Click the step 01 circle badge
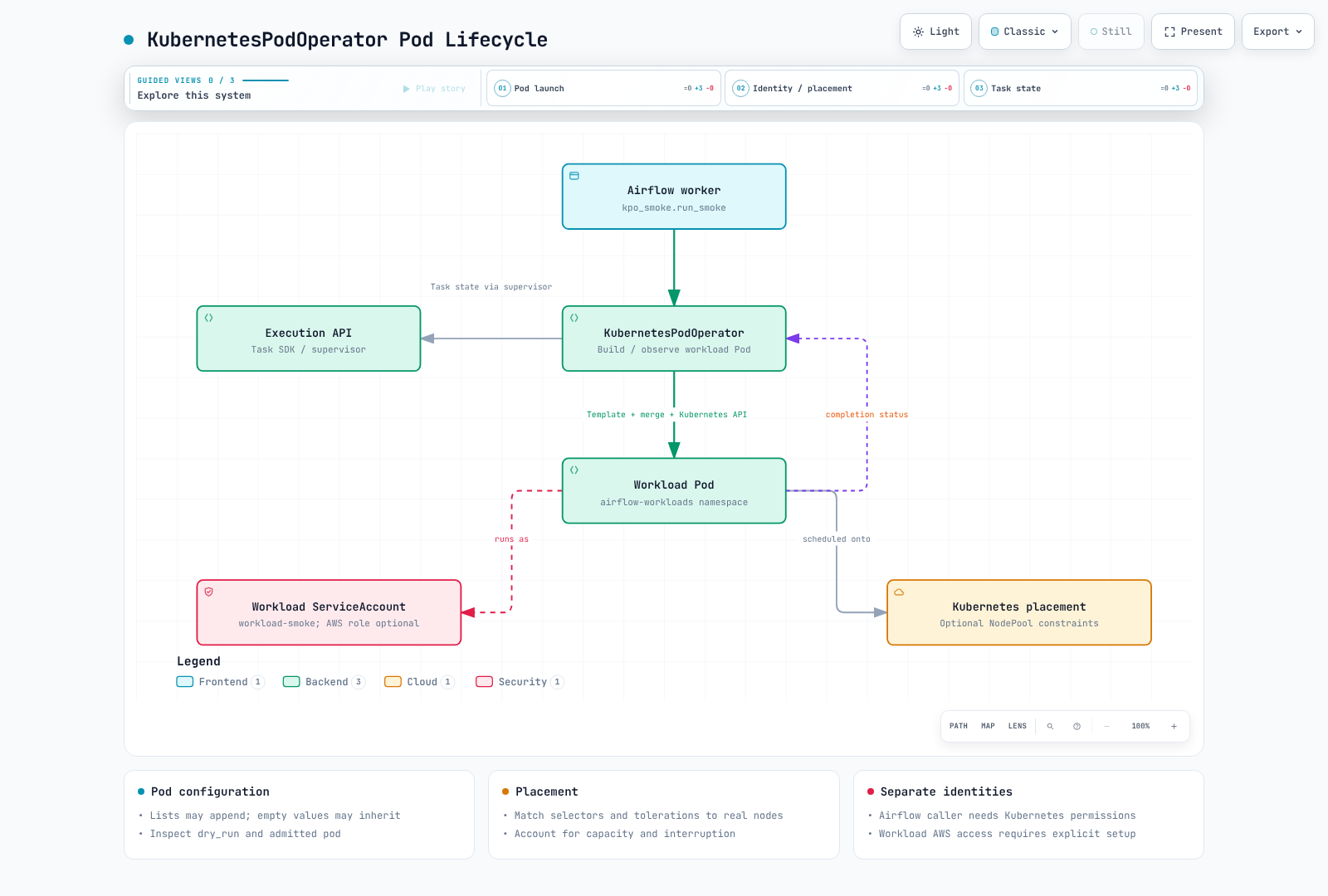This screenshot has height=896, width=1328. click(x=502, y=88)
